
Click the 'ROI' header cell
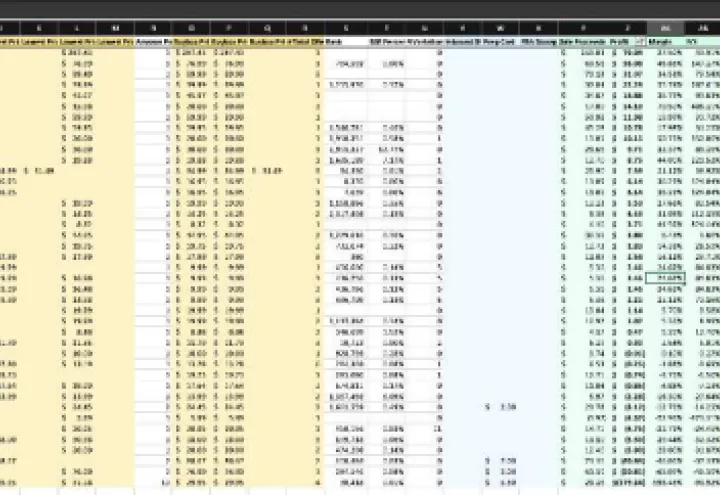point(703,42)
